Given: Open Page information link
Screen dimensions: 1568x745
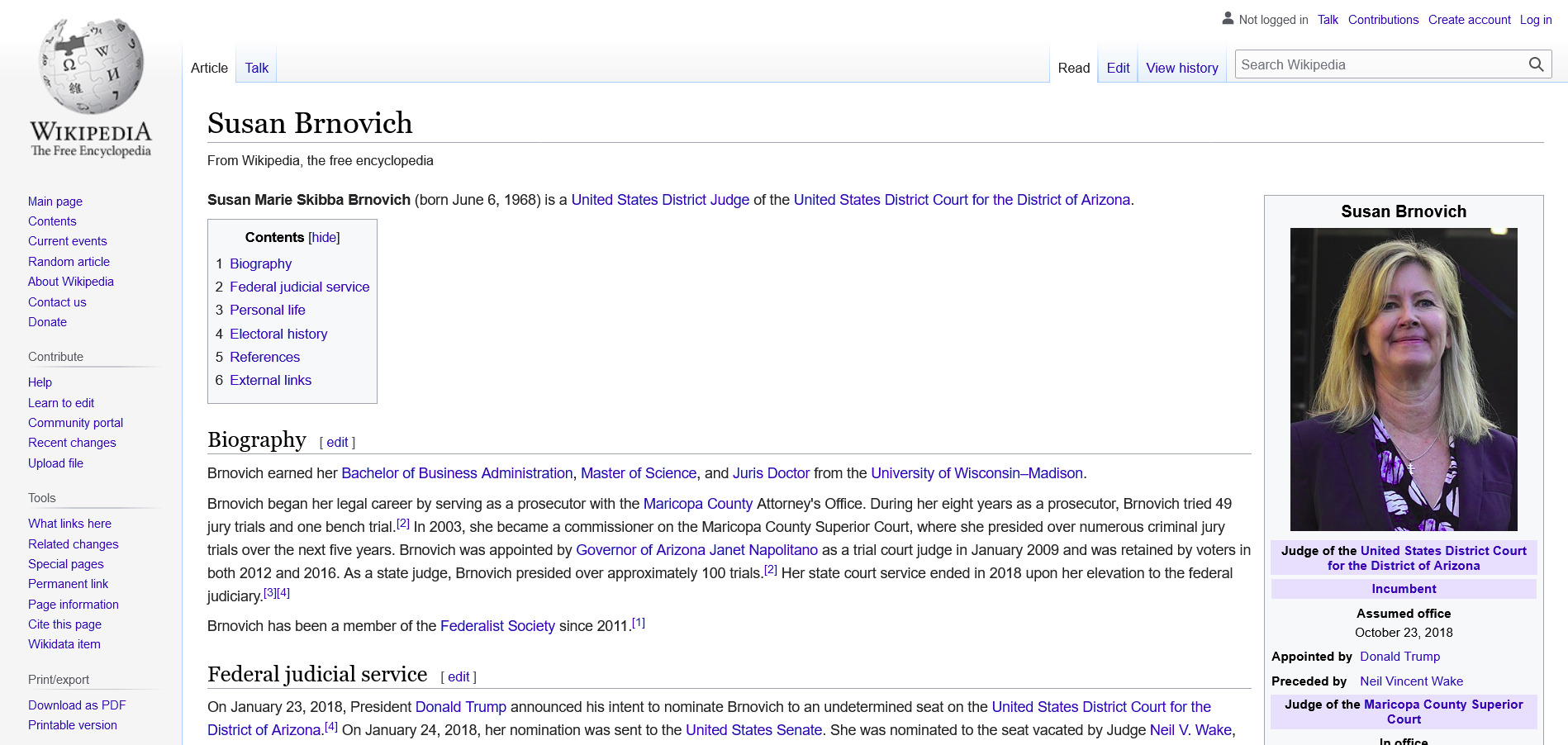Looking at the screenshot, I should coord(74,605).
